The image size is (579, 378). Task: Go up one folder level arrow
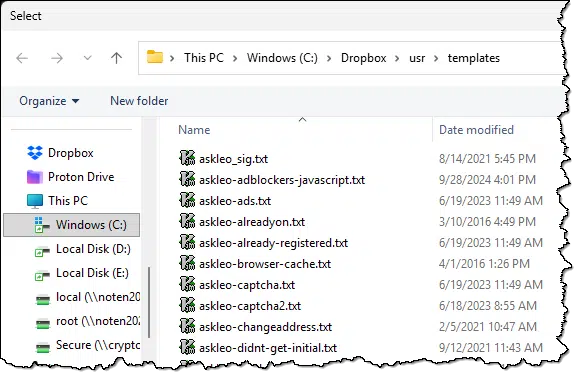(117, 58)
